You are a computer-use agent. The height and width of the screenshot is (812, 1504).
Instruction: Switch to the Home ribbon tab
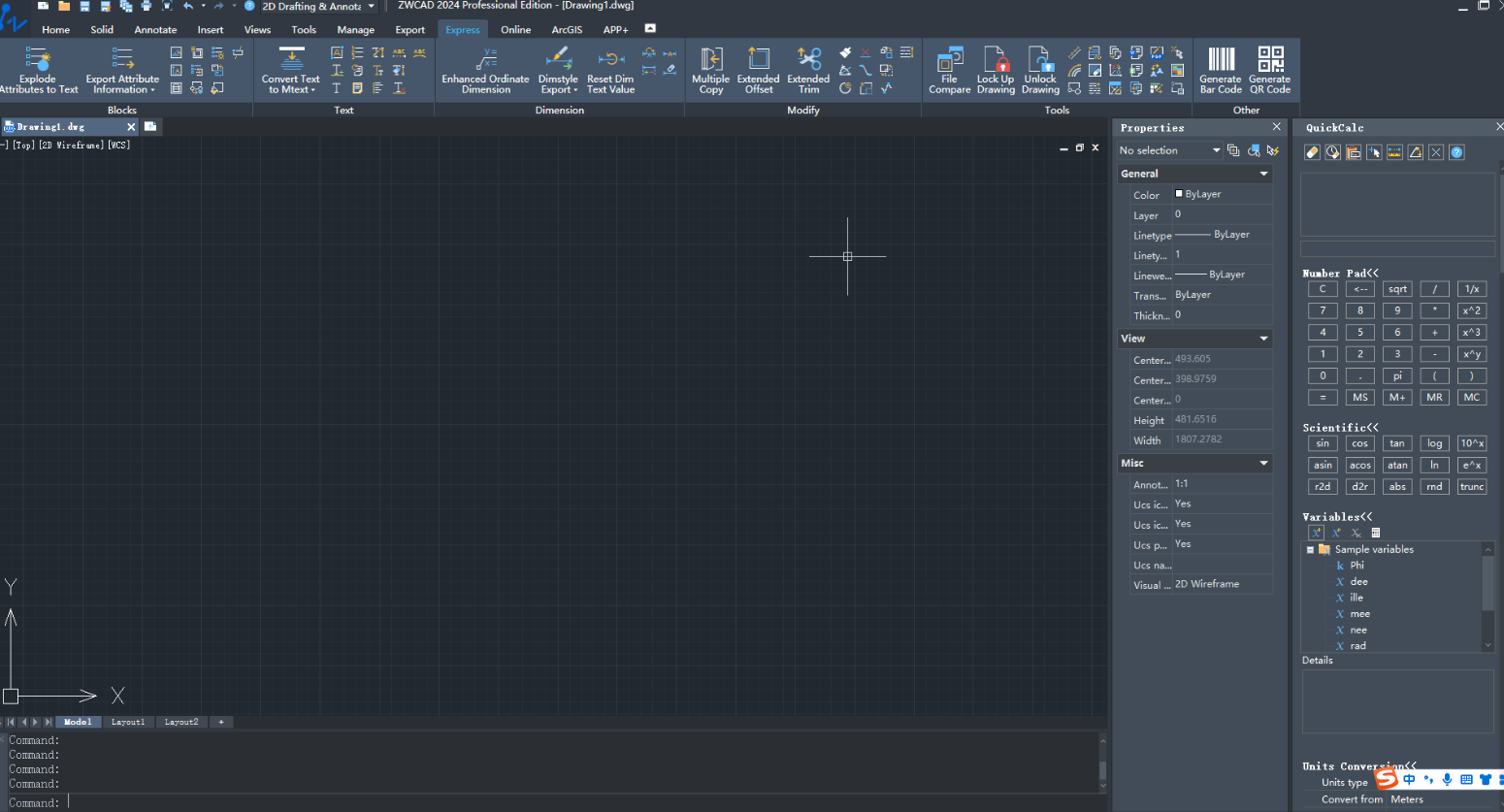[55, 29]
